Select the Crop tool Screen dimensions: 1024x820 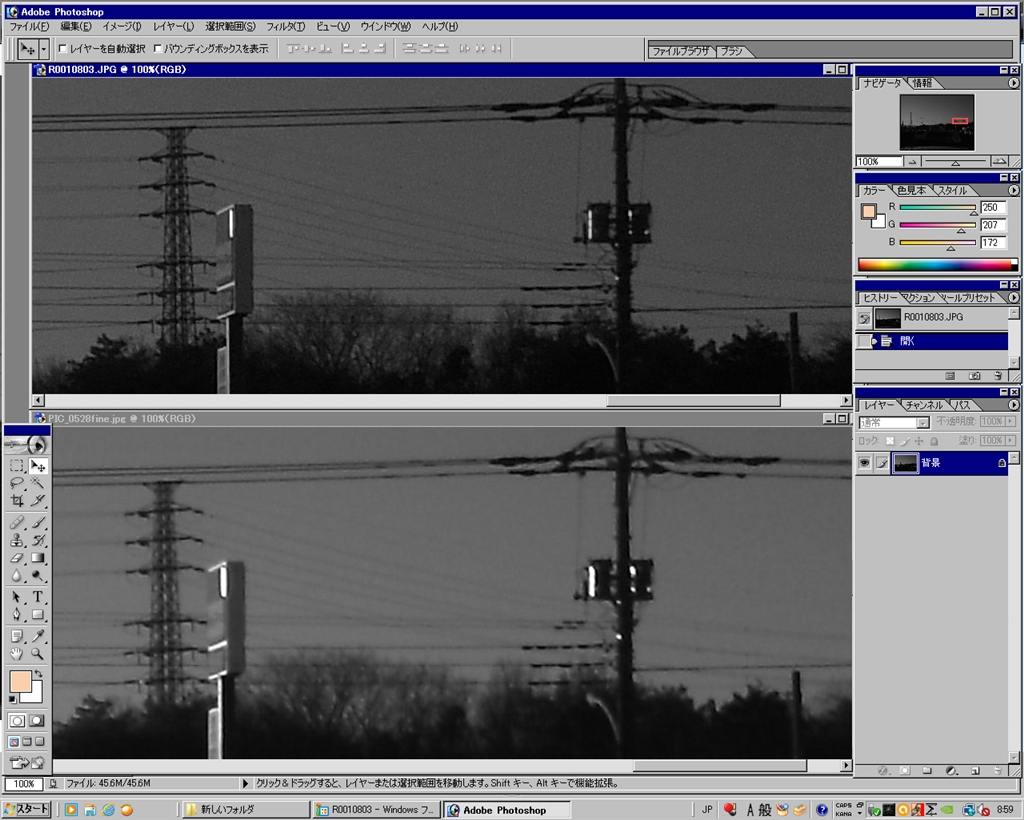[17, 501]
